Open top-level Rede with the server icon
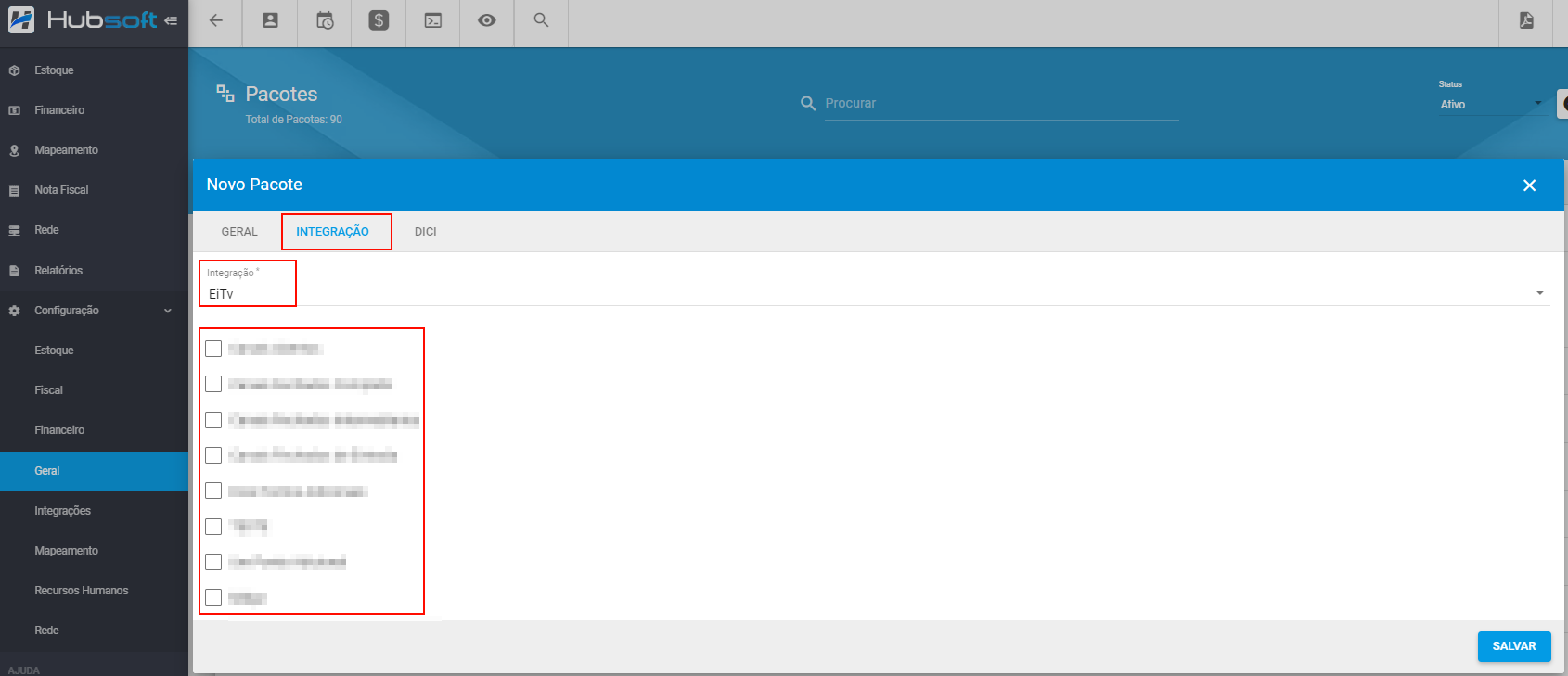 click(94, 230)
